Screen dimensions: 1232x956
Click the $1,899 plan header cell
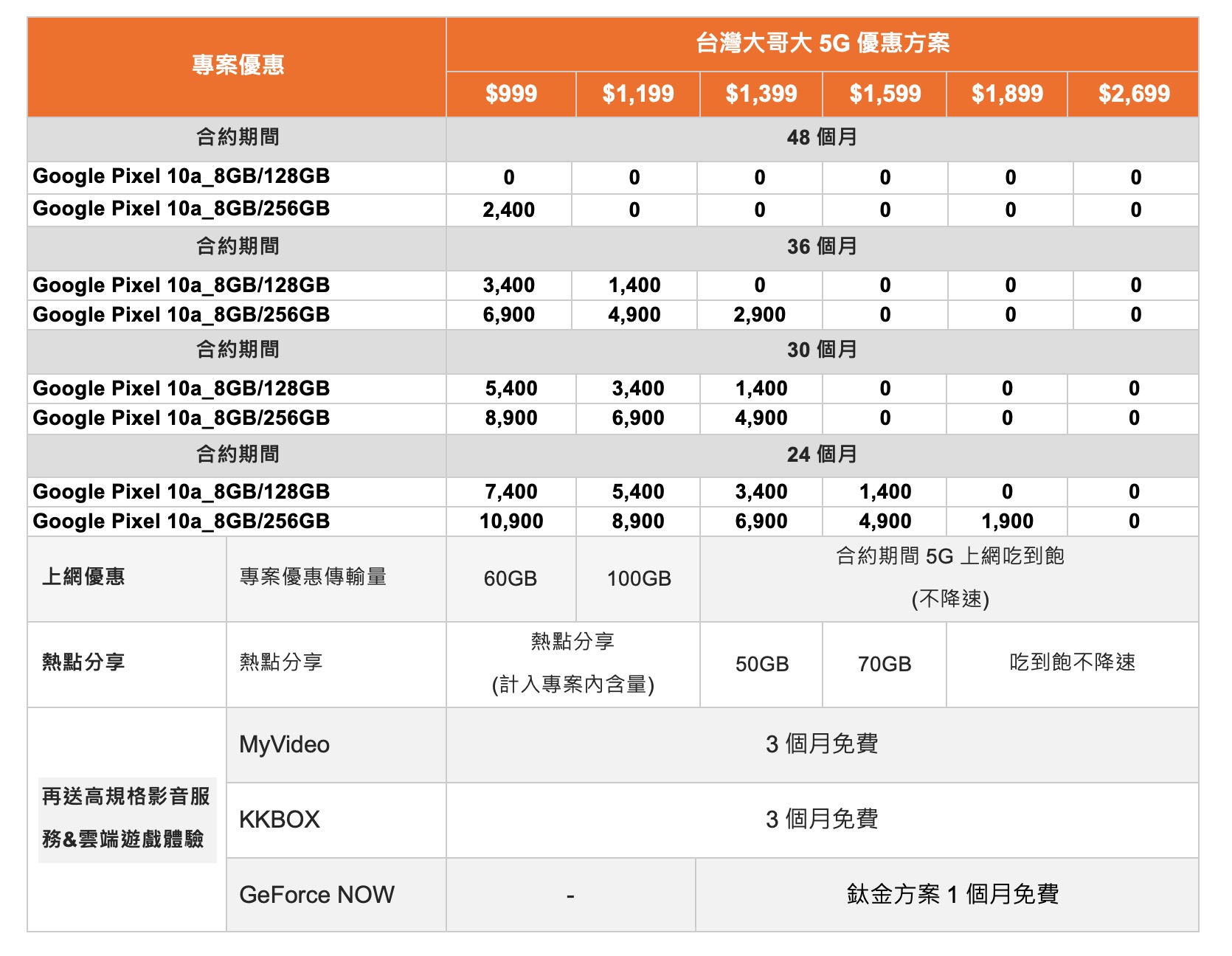click(1007, 94)
